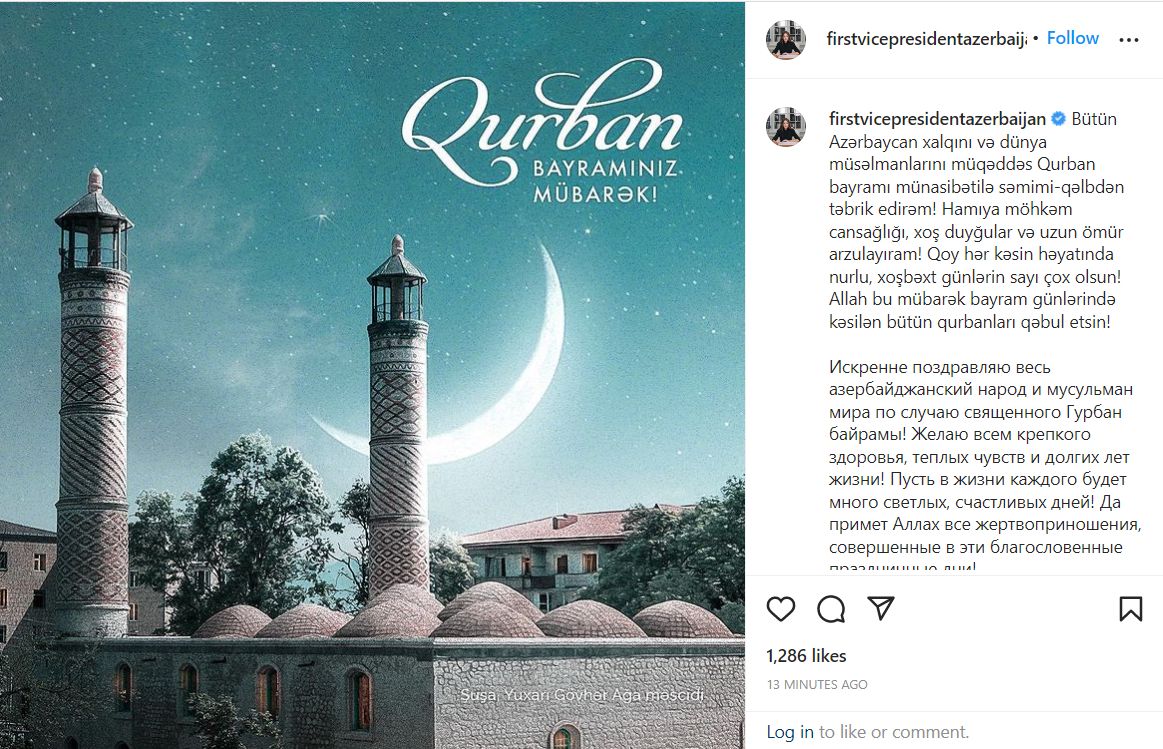
Task: Like the post with the heart icon
Action: (x=780, y=609)
